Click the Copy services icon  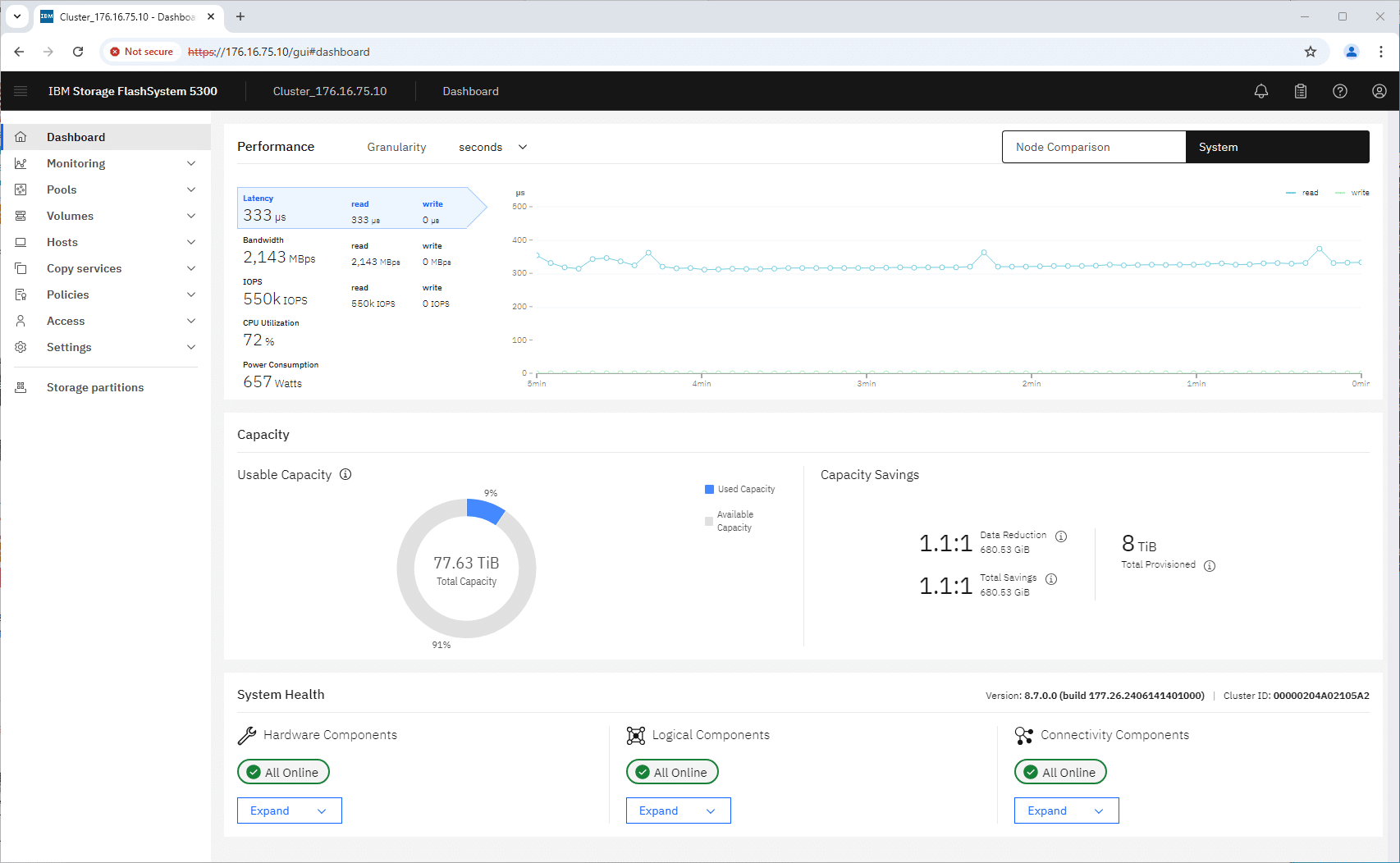(21, 268)
